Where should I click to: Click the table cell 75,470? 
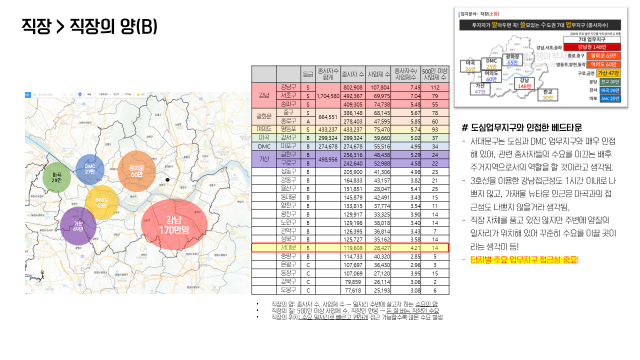[378, 129]
